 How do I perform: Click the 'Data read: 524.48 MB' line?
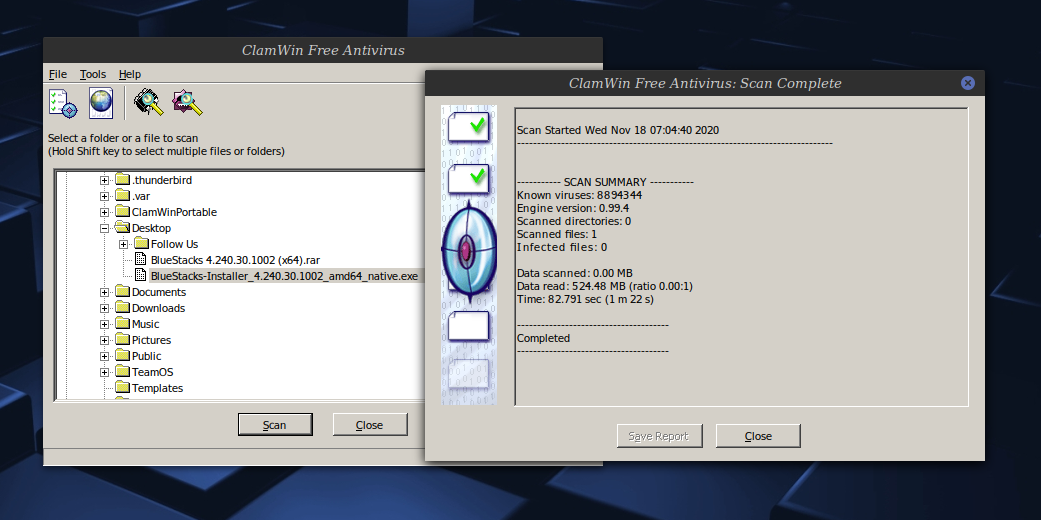click(605, 286)
